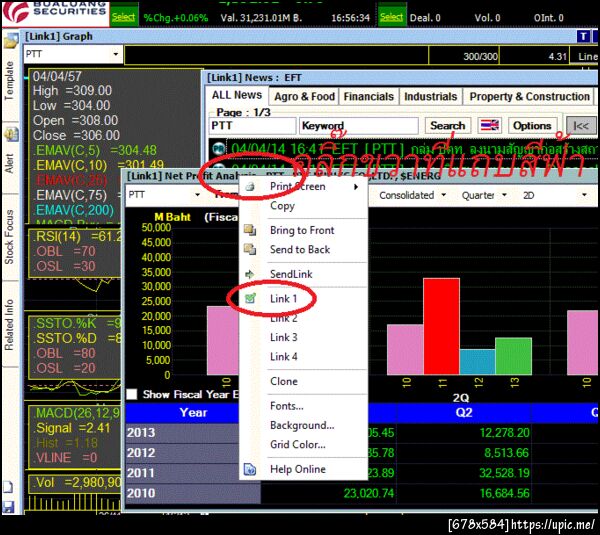The width and height of the screenshot is (600, 535).
Task: Switch to Financials news tab
Action: tap(368, 96)
